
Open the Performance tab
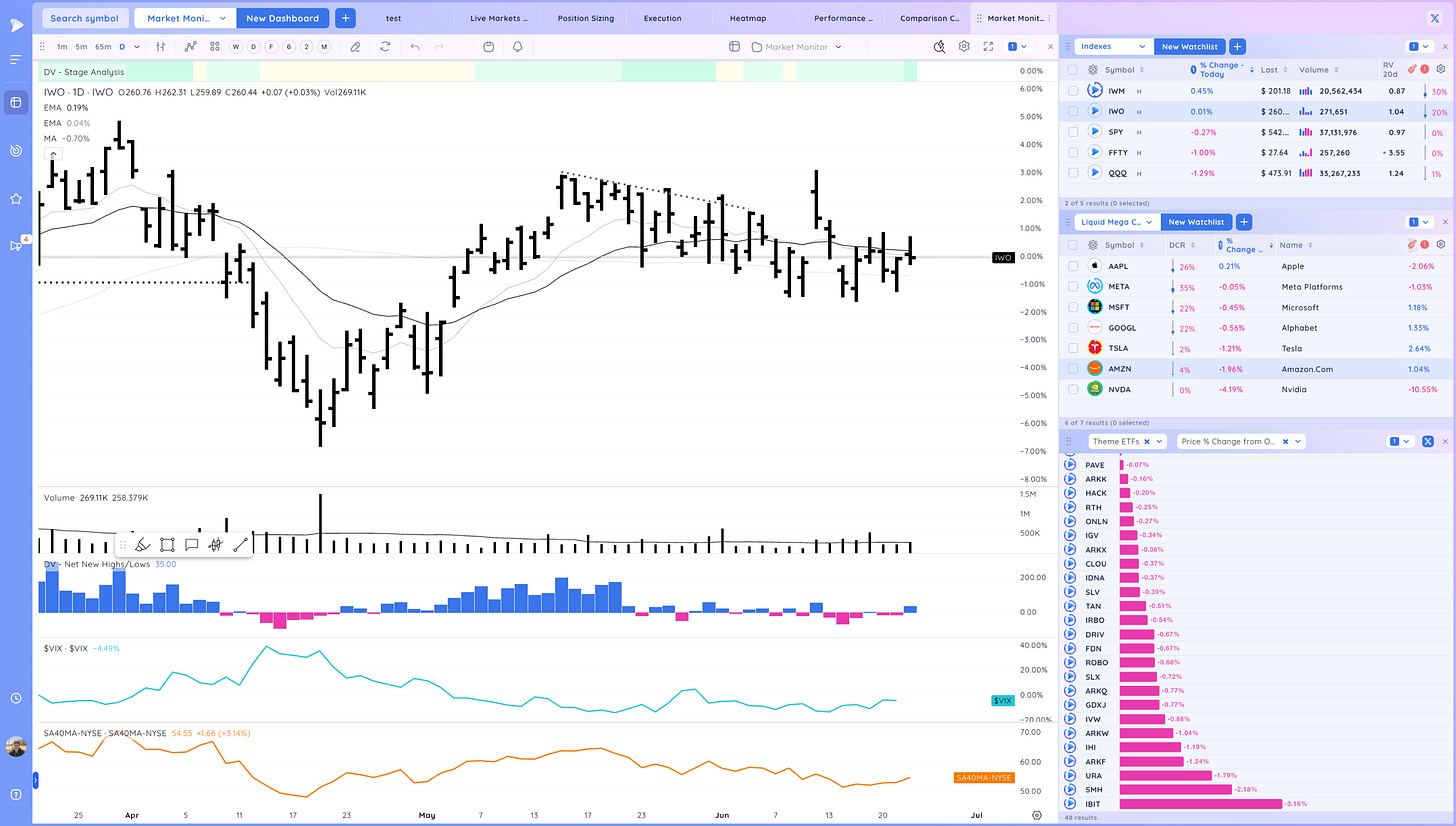(842, 18)
